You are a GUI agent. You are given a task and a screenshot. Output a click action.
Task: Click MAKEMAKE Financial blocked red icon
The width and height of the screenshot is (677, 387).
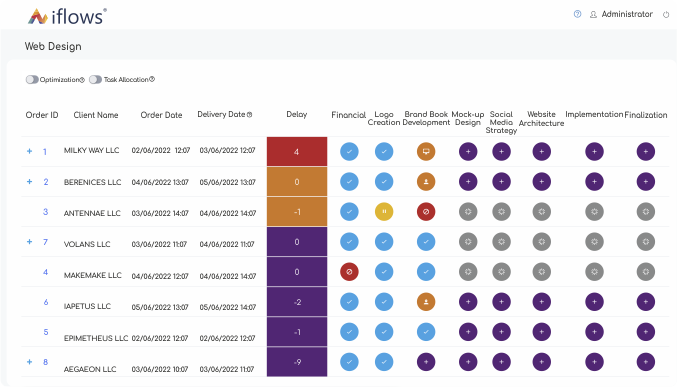click(x=349, y=272)
